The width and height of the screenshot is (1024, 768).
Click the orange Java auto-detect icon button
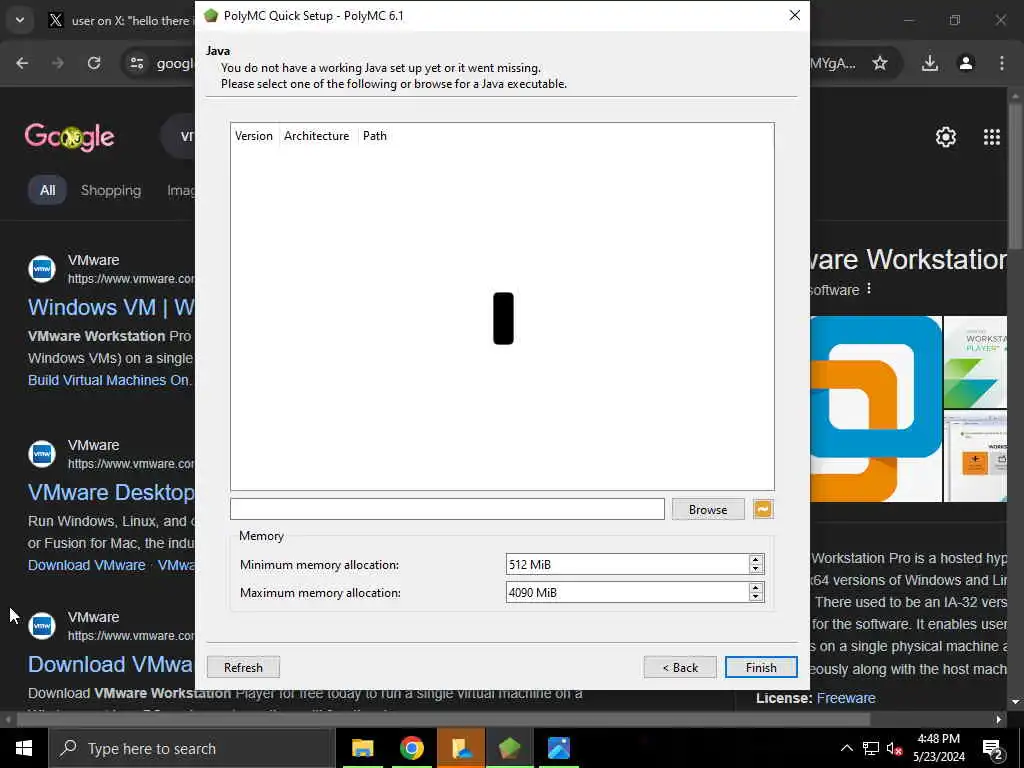(x=763, y=509)
